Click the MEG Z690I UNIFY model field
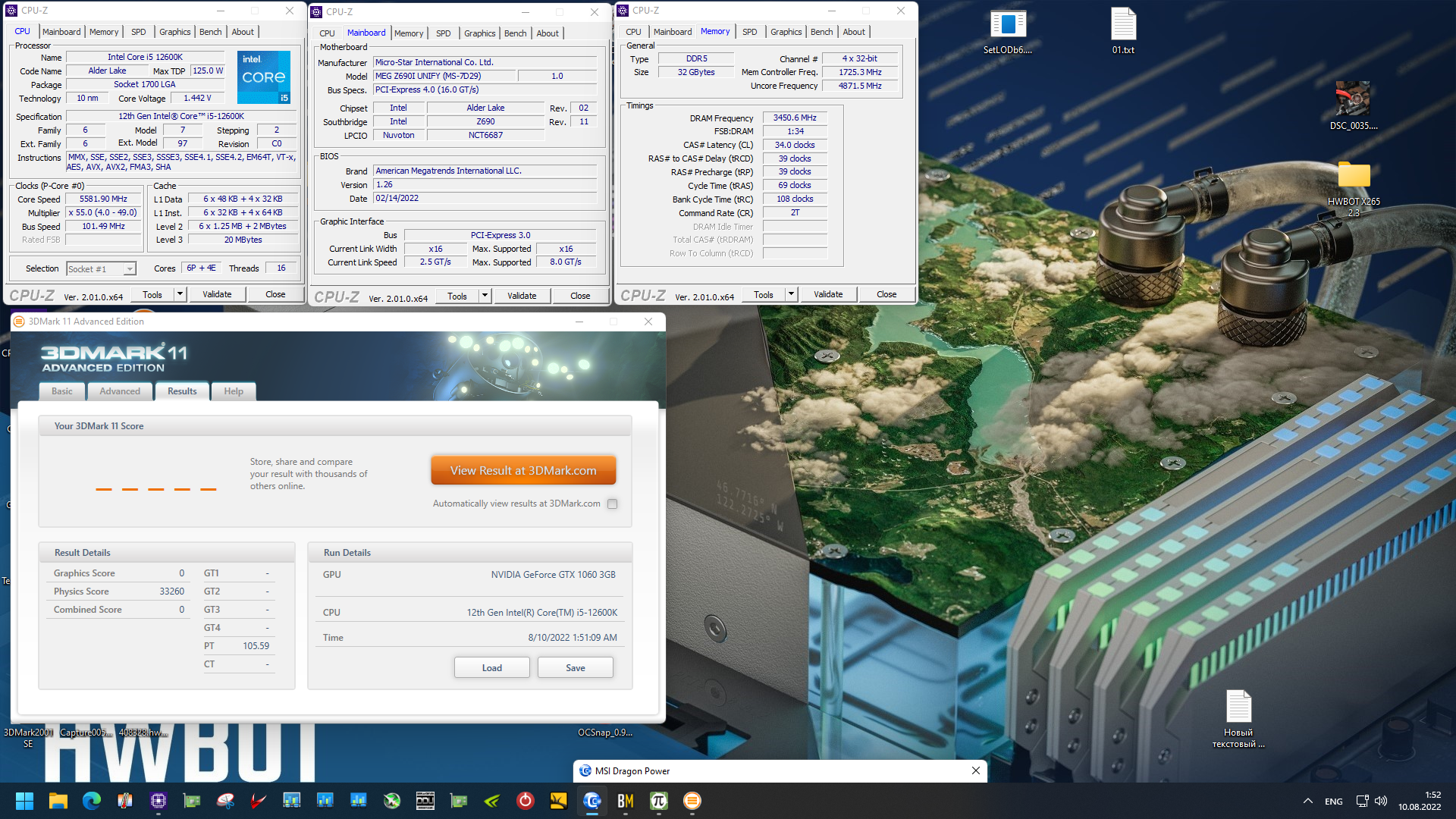This screenshot has width=1456, height=819. [444, 76]
